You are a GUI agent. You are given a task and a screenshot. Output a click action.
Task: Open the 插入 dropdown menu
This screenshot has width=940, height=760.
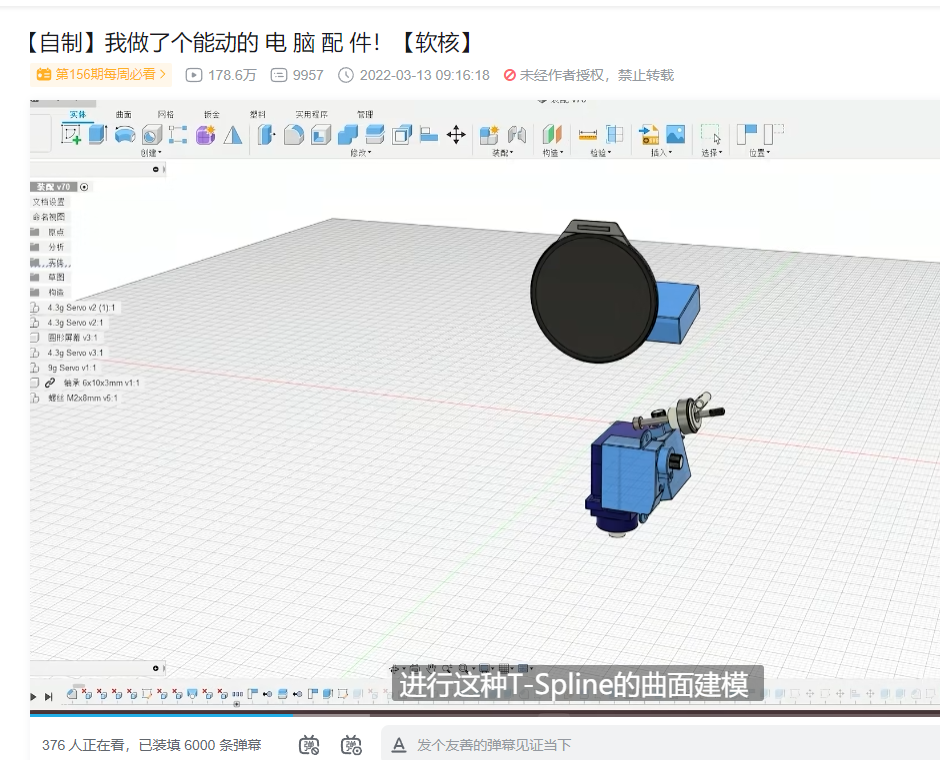662,153
